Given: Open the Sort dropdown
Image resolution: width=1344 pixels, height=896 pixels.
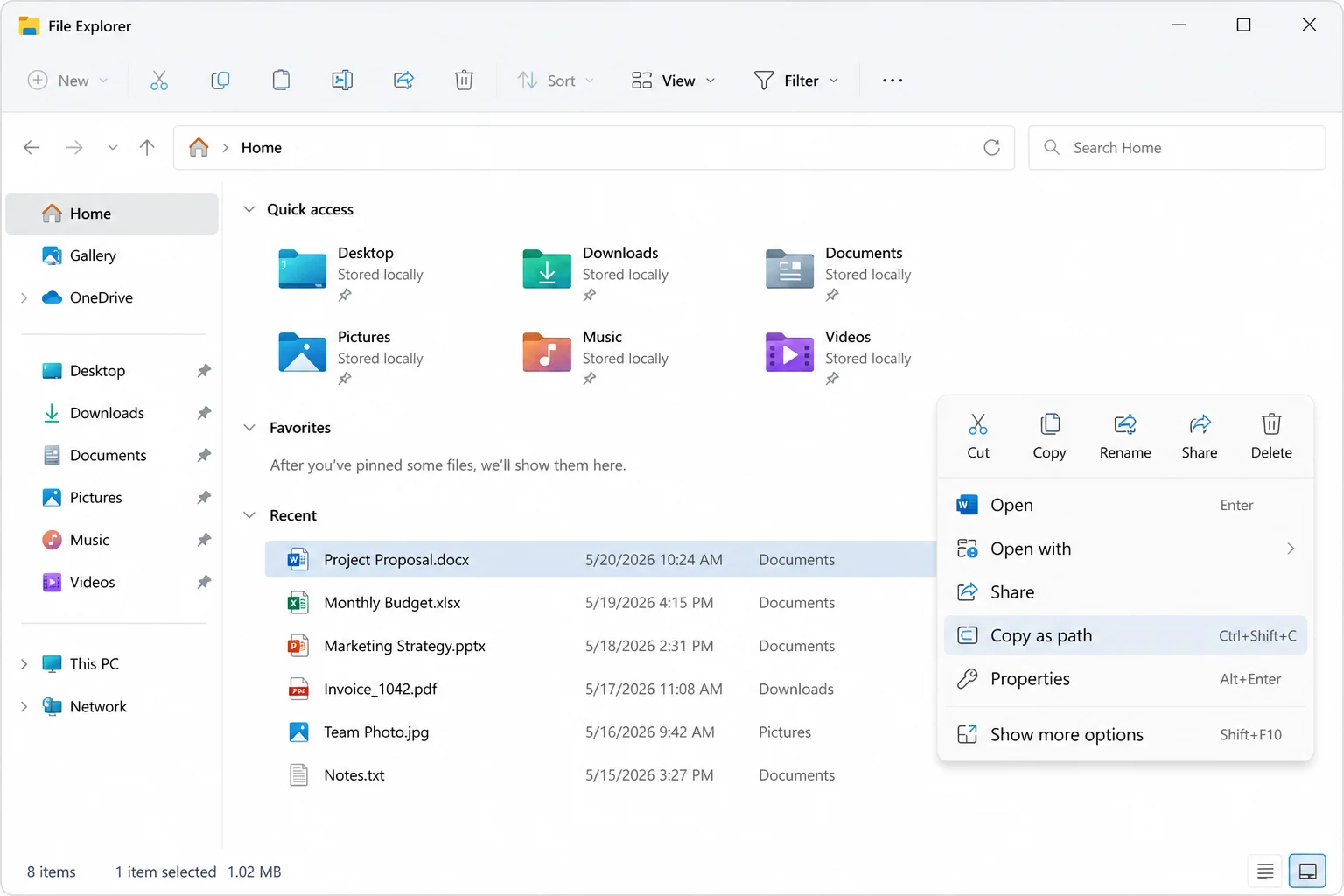Looking at the screenshot, I should tap(556, 80).
